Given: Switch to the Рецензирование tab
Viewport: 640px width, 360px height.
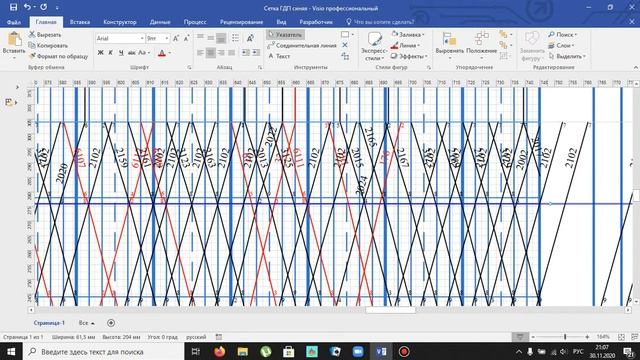Looking at the screenshot, I should coord(241,22).
